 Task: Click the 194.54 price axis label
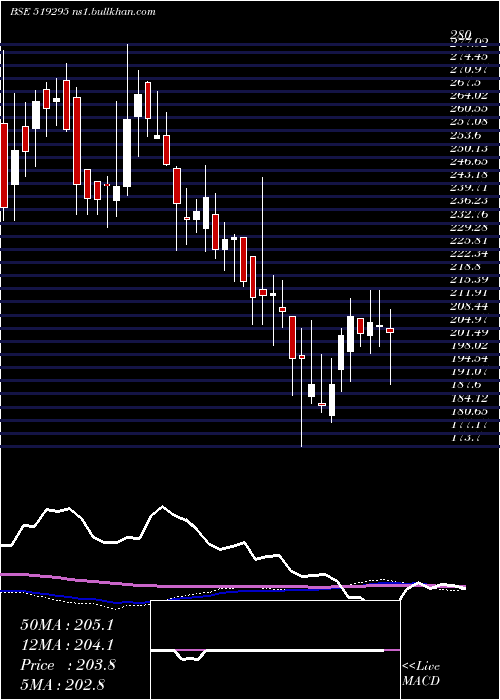[x=469, y=358]
